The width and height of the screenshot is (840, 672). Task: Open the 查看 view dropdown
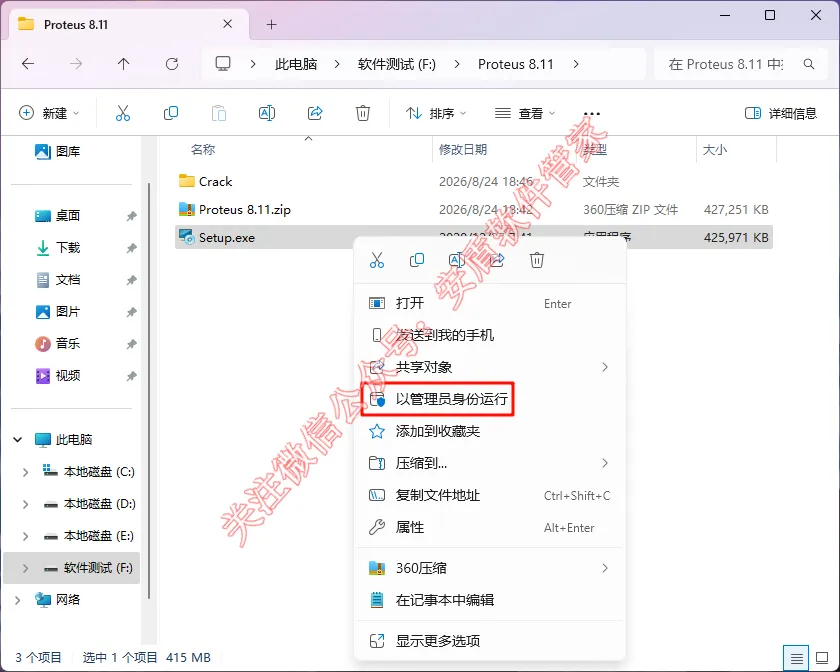click(x=524, y=113)
